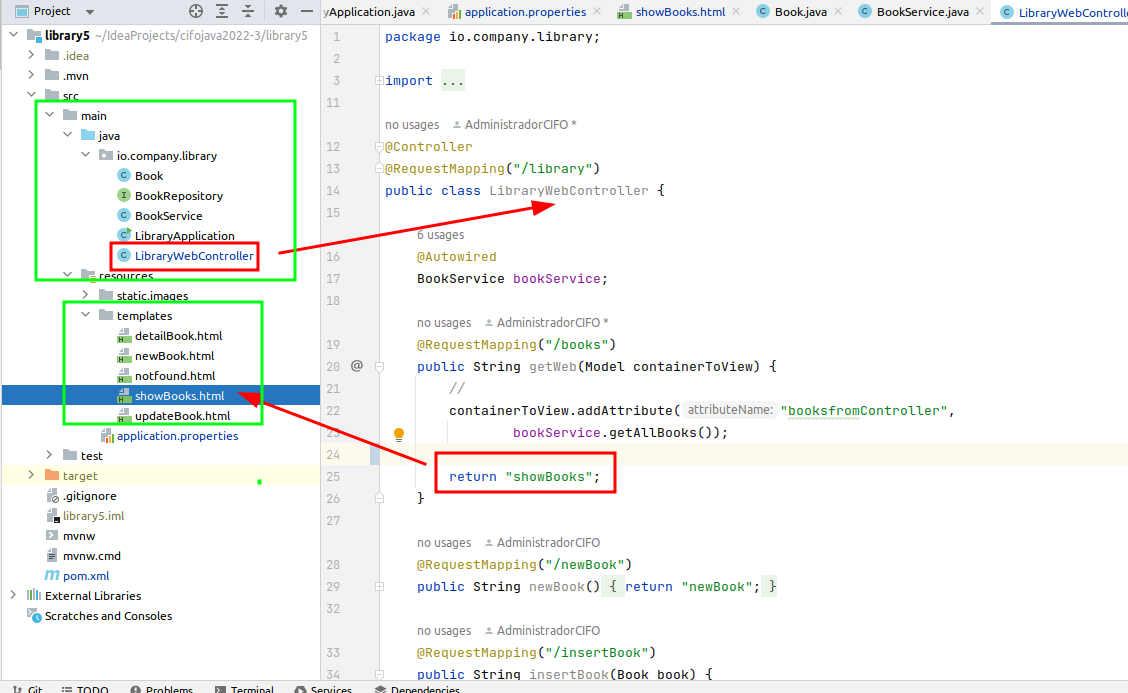This screenshot has height=693, width=1128.
Task: Select the mvnw script file
Action: pos(78,536)
